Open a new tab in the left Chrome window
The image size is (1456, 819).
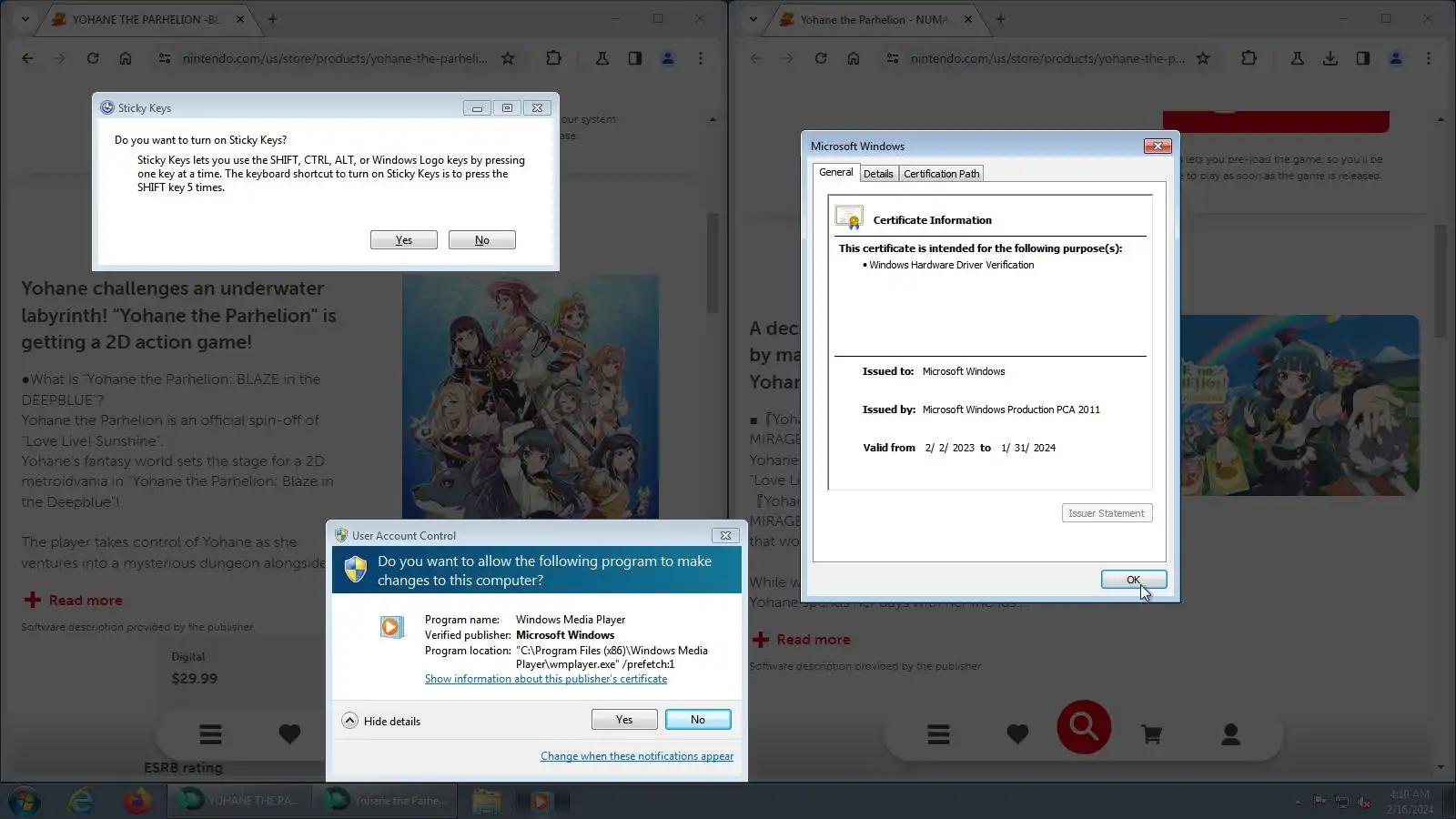272,19
